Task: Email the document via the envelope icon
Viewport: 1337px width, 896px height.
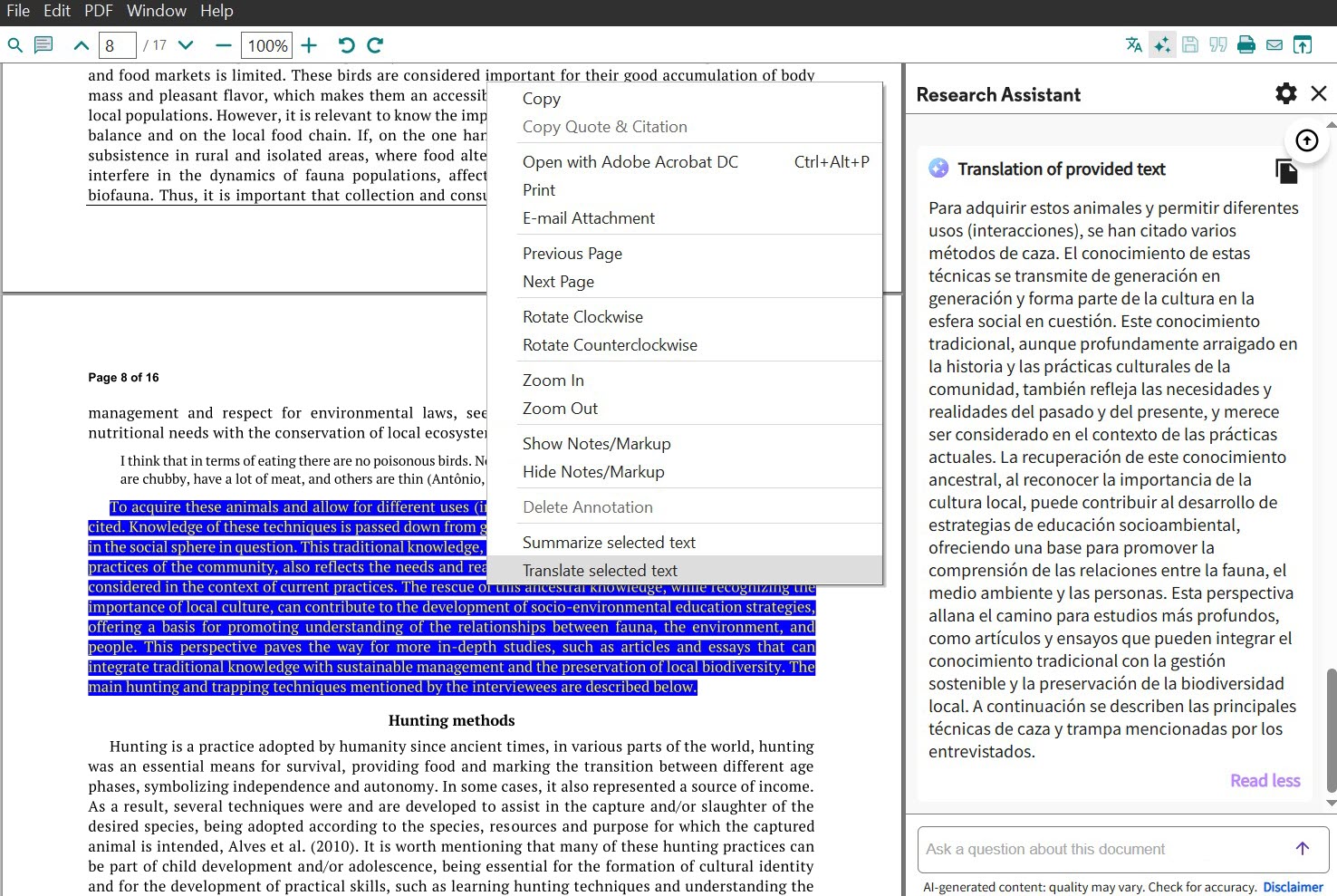Action: click(1274, 44)
